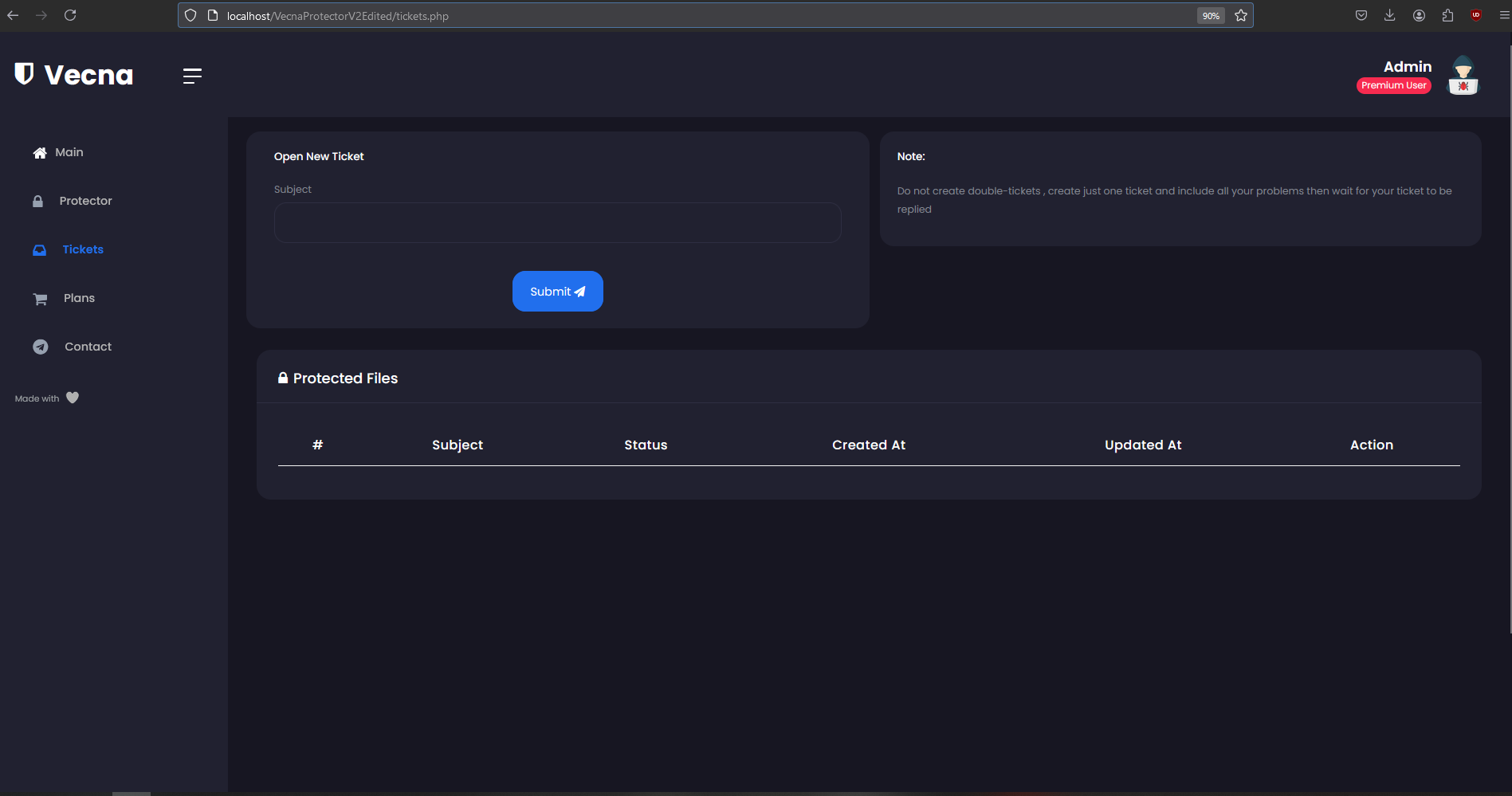Viewport: 1512px width, 796px height.
Task: Click the inbox icon beside Tickets
Action: 39,250
